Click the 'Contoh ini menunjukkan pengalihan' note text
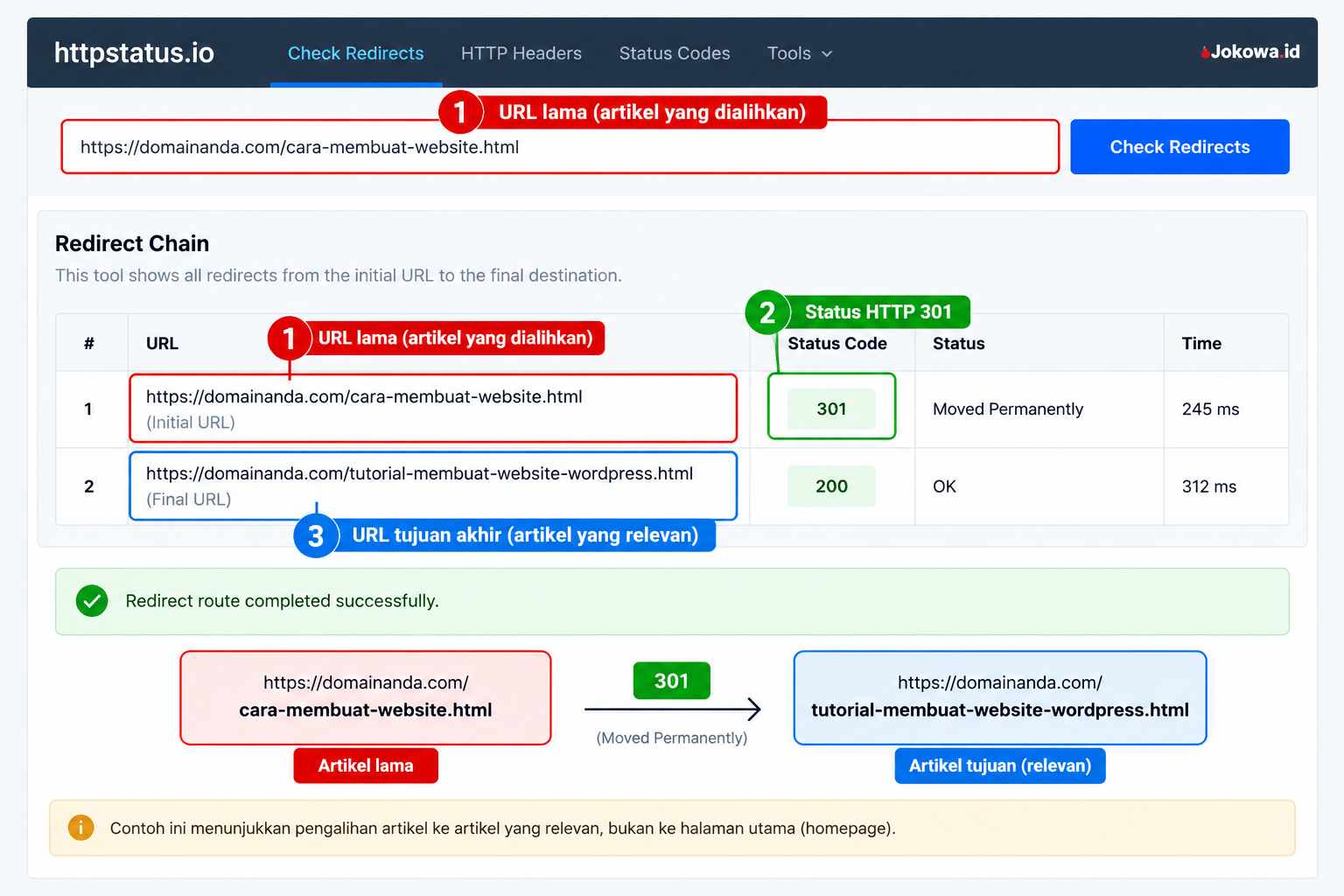 [x=503, y=829]
